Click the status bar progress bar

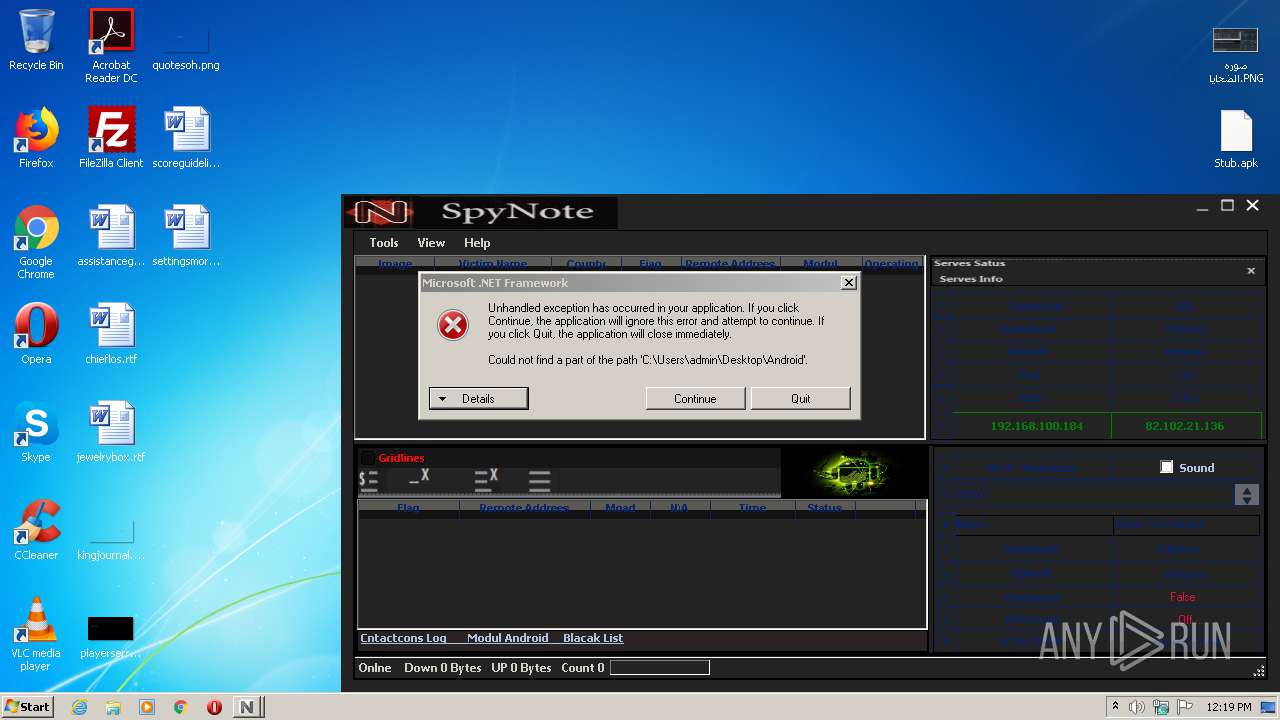click(x=660, y=667)
